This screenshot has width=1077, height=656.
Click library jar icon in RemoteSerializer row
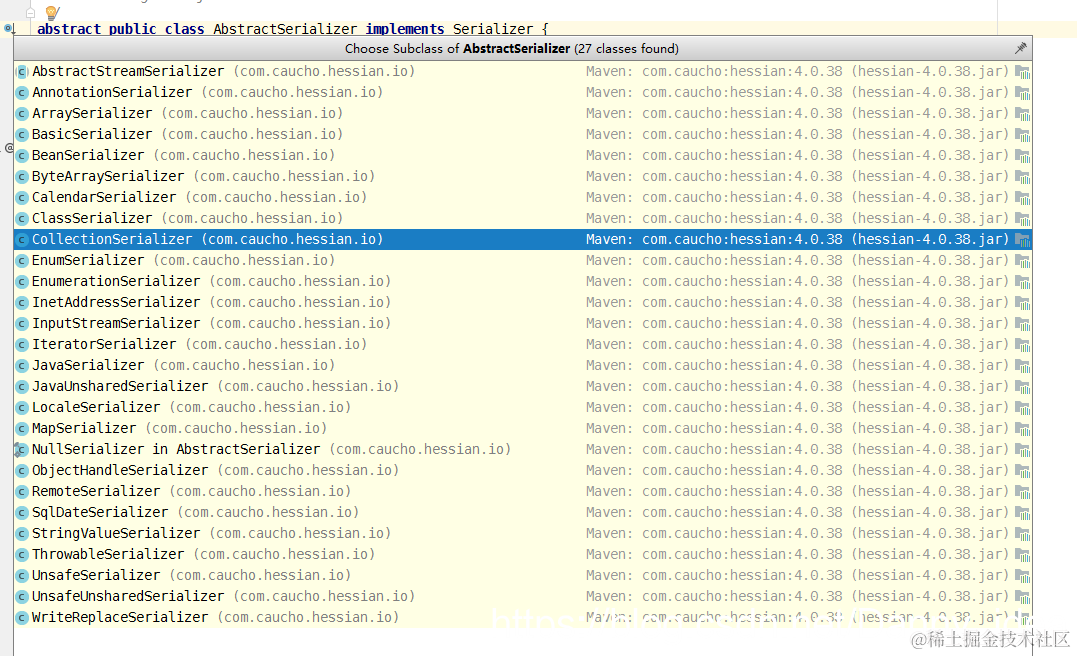click(1023, 492)
